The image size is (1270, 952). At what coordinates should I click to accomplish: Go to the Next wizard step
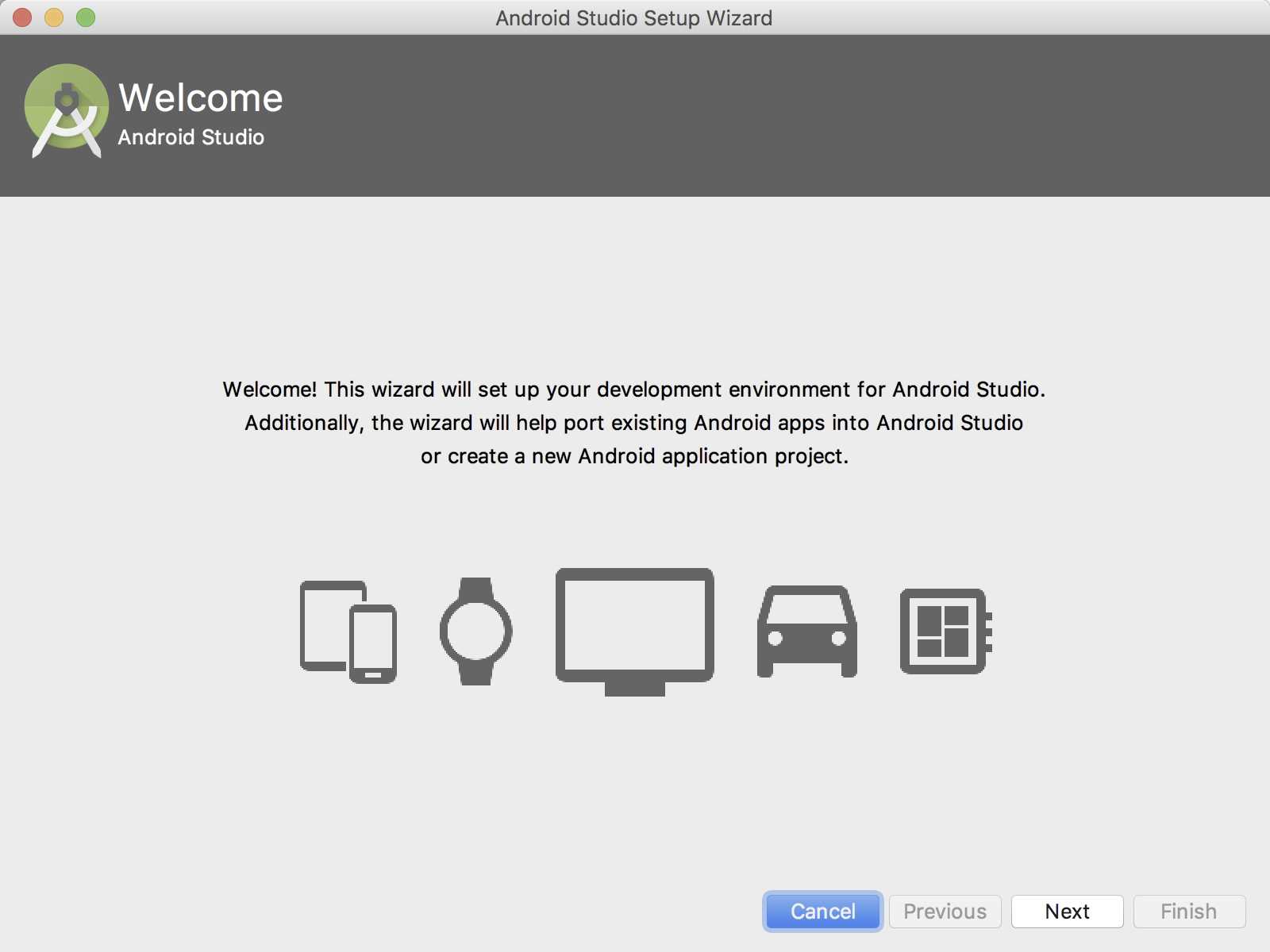pyautogui.click(x=1068, y=912)
